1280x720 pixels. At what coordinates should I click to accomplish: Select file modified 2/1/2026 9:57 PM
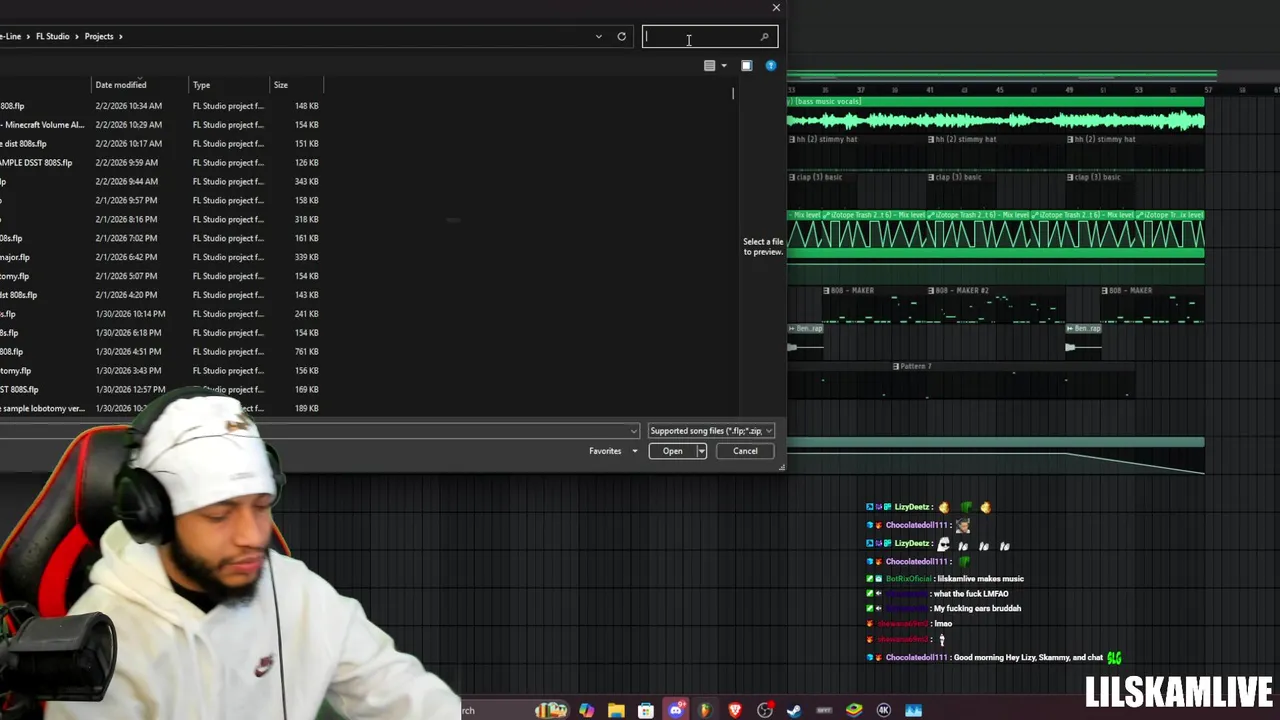tap(160, 200)
